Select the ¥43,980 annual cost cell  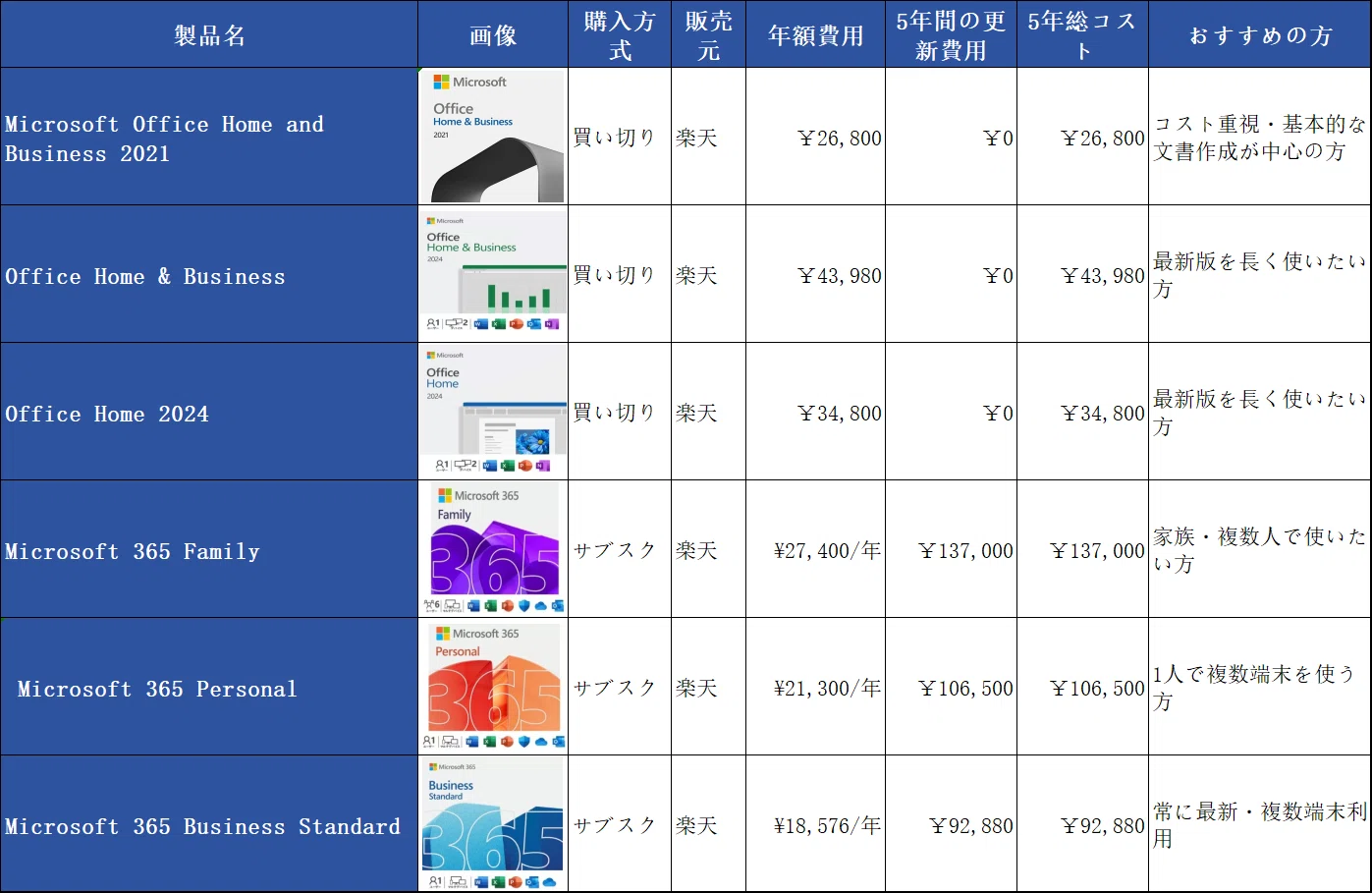click(815, 274)
